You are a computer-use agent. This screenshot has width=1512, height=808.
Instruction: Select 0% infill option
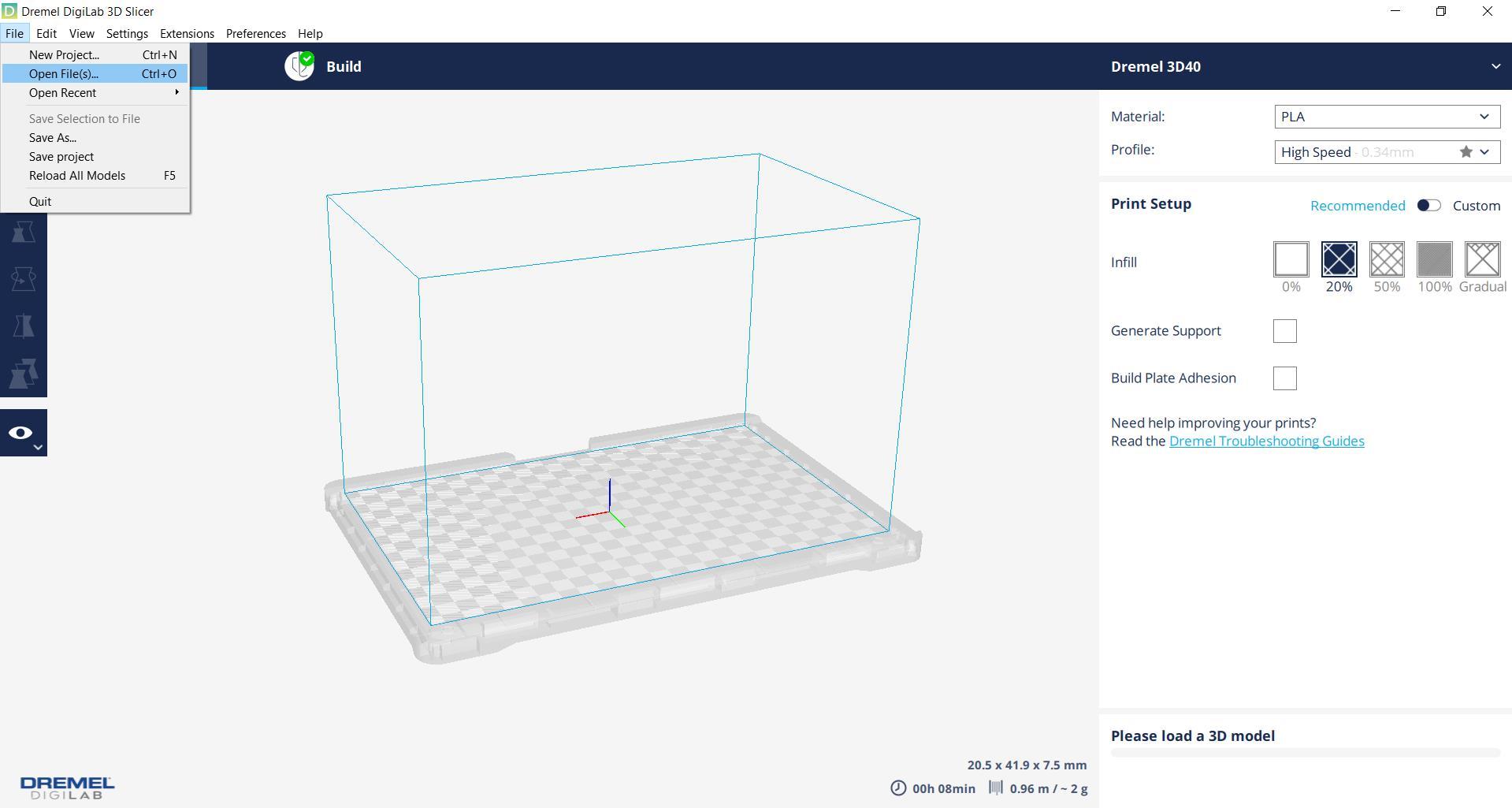point(1291,259)
